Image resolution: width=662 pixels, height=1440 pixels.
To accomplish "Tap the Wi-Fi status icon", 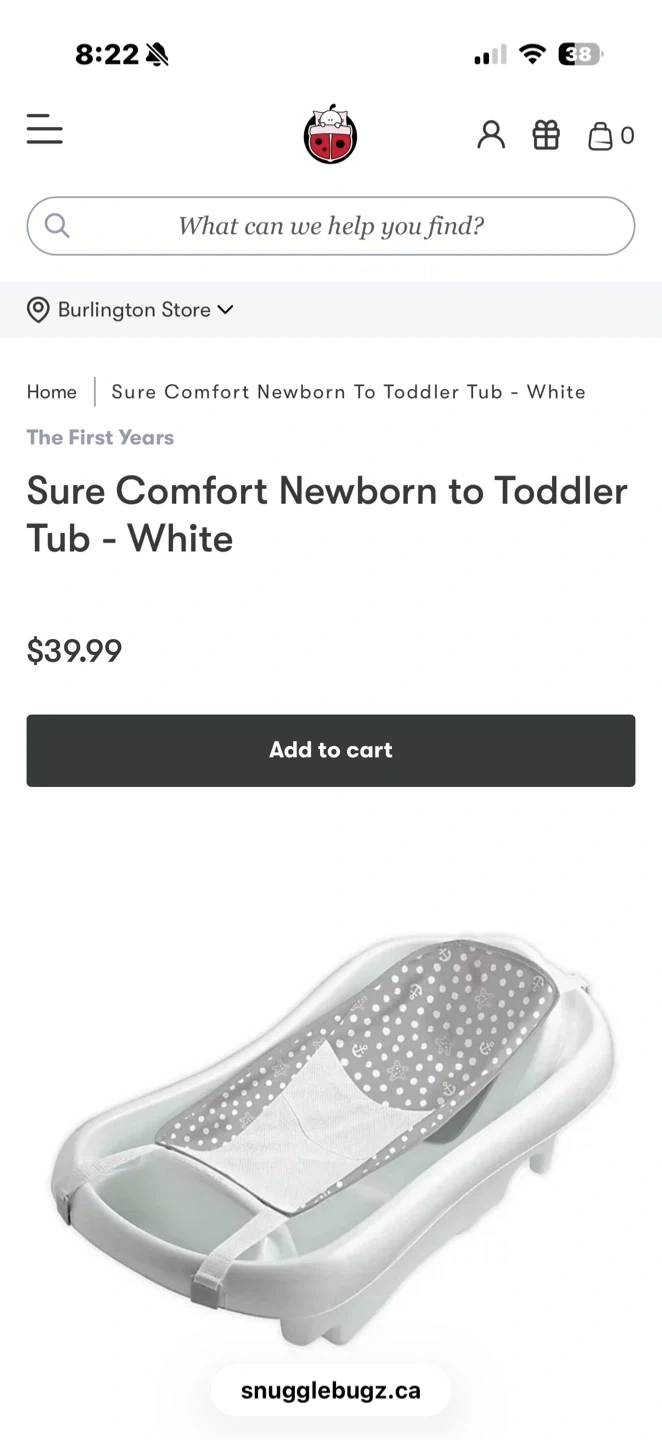I will [533, 54].
